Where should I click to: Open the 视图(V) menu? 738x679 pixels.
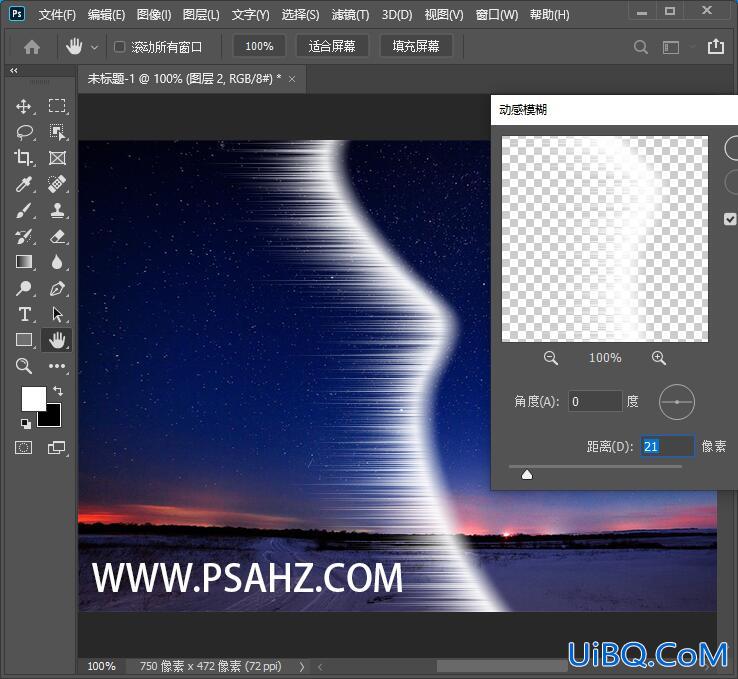(x=444, y=15)
